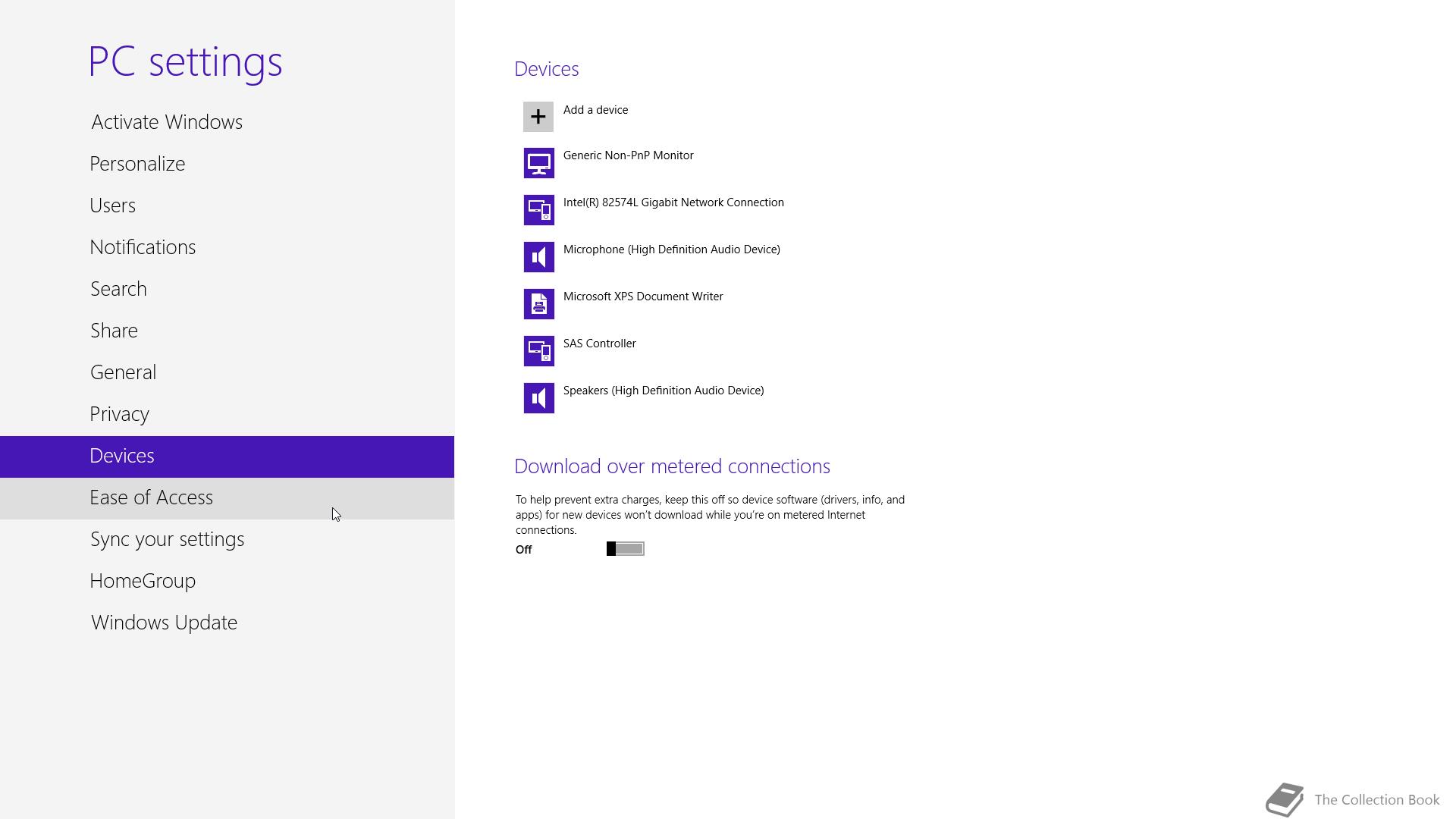The height and width of the screenshot is (819, 1456).
Task: Click the Devices heading in the content pane
Action: click(x=546, y=69)
